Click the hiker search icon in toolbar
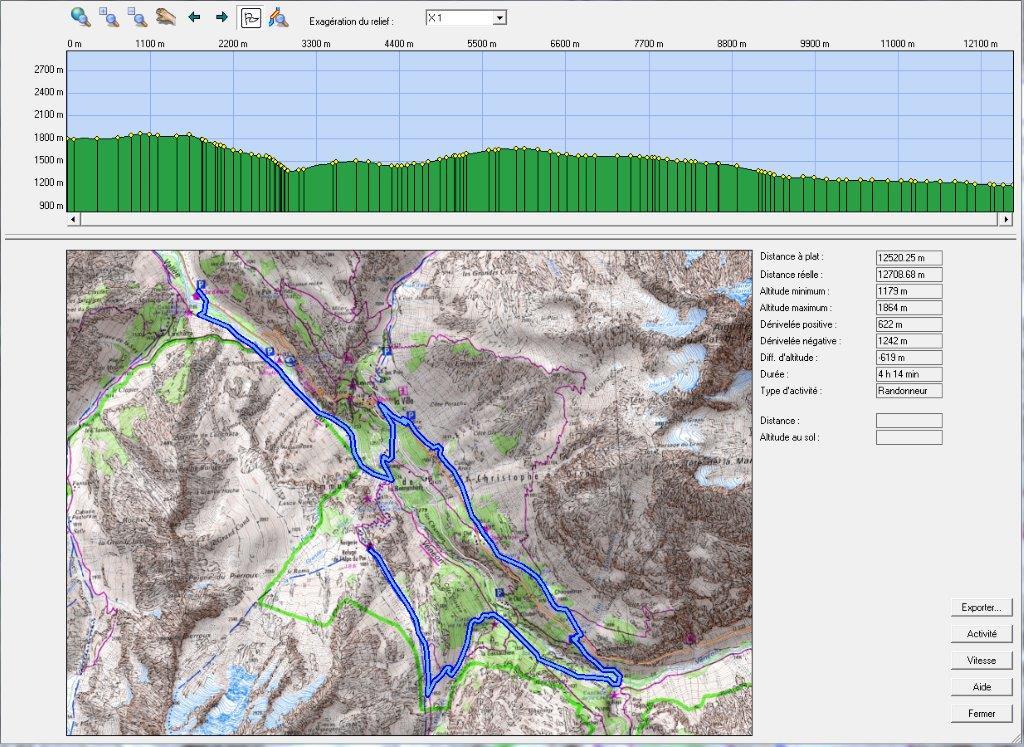Image resolution: width=1024 pixels, height=747 pixels. coord(278,17)
